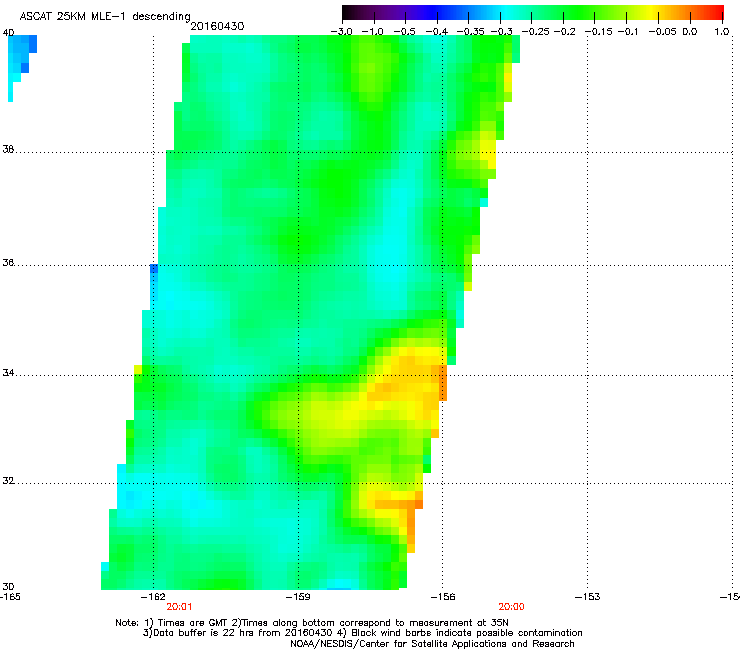The width and height of the screenshot is (740, 650).
Task: Click the longitude axis label -159
Action: 298,597
